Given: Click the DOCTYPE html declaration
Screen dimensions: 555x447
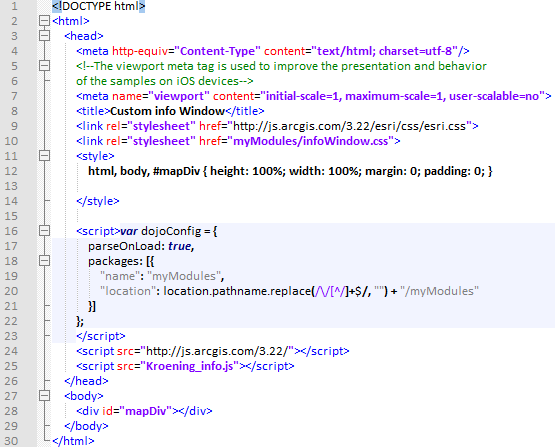Looking at the screenshot, I should point(98,6).
